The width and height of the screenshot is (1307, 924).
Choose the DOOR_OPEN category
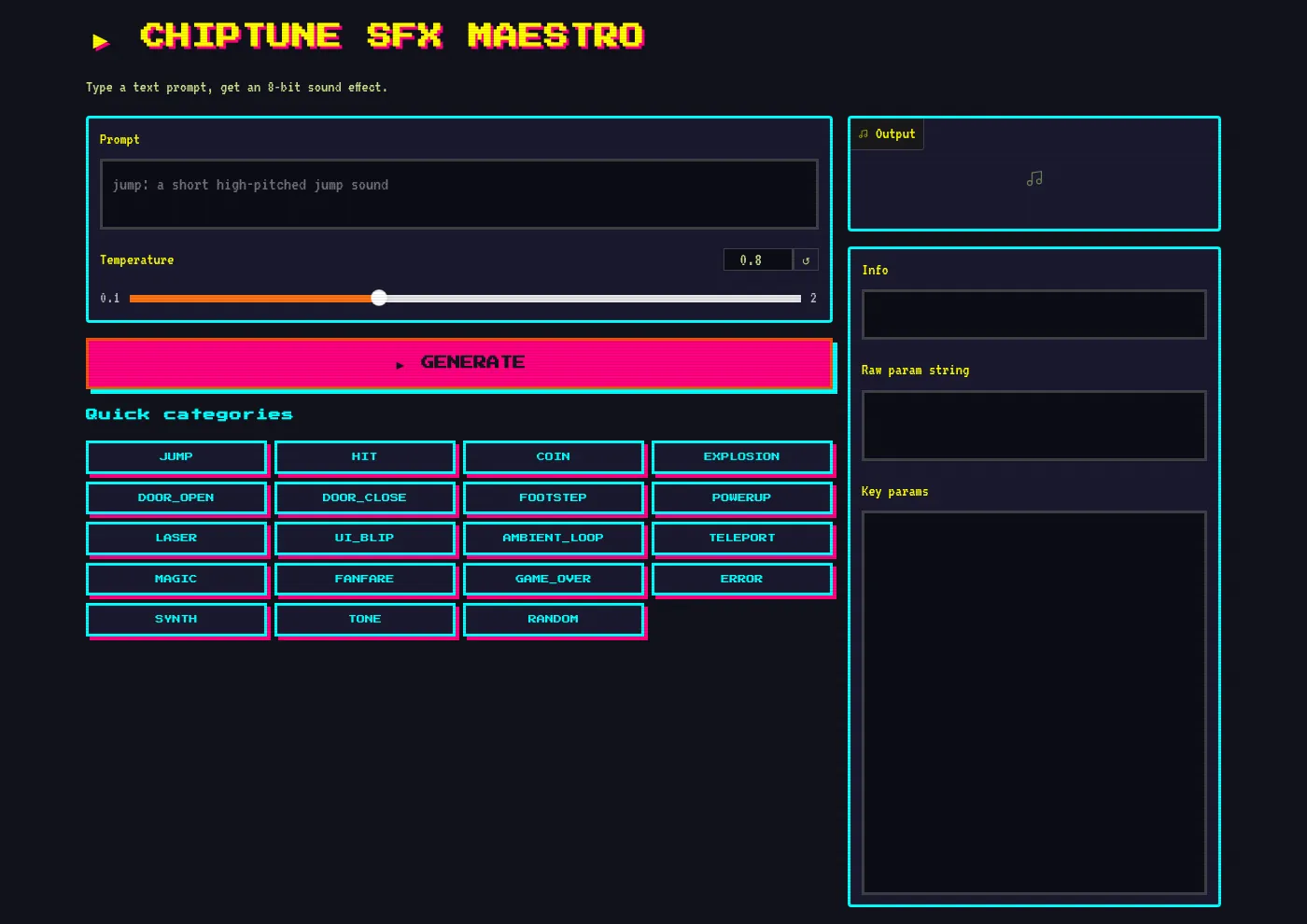[x=176, y=497]
